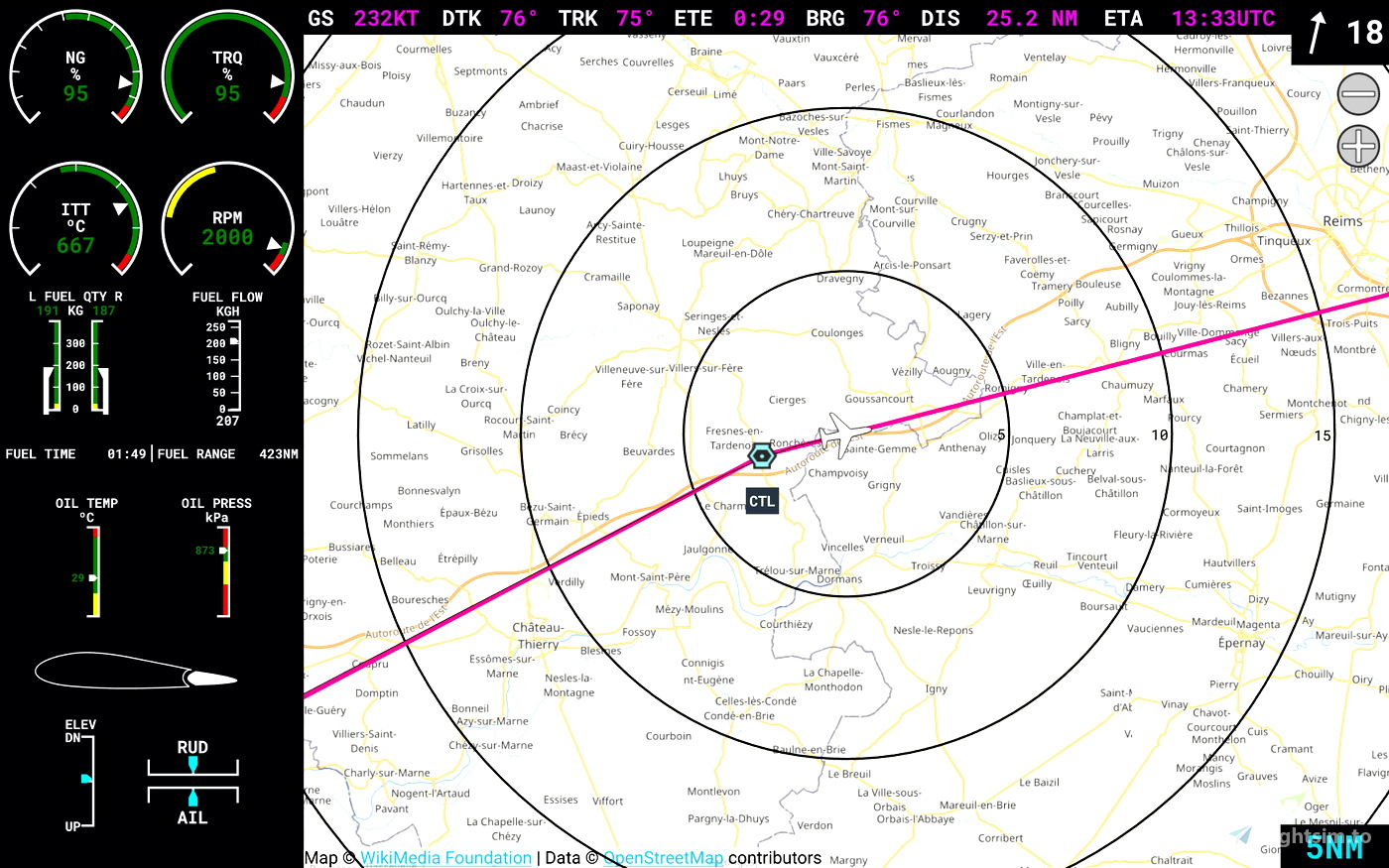Viewport: 1389px width, 868px height.
Task: Click the BRG 76° value
Action: click(882, 18)
